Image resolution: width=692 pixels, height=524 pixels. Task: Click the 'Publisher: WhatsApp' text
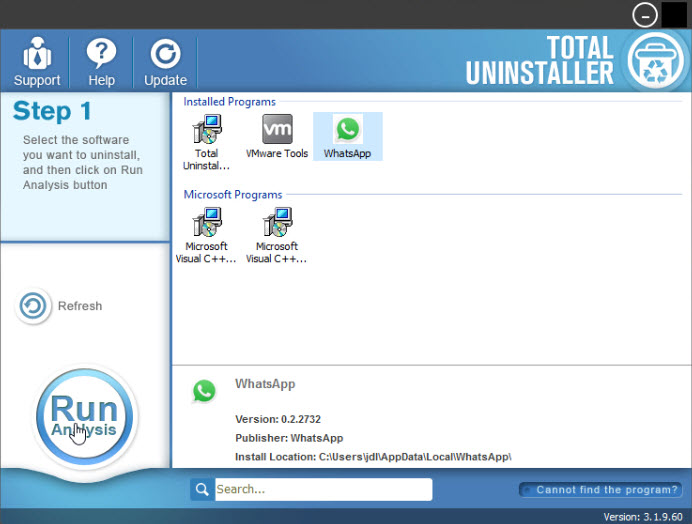click(x=289, y=438)
